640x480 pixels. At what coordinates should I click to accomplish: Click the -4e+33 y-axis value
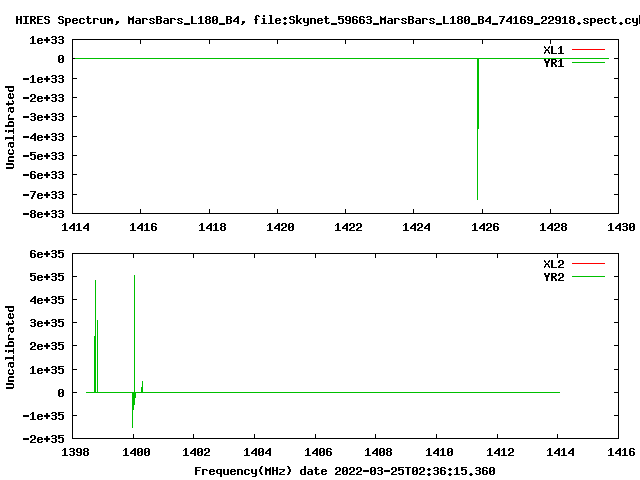point(43,137)
